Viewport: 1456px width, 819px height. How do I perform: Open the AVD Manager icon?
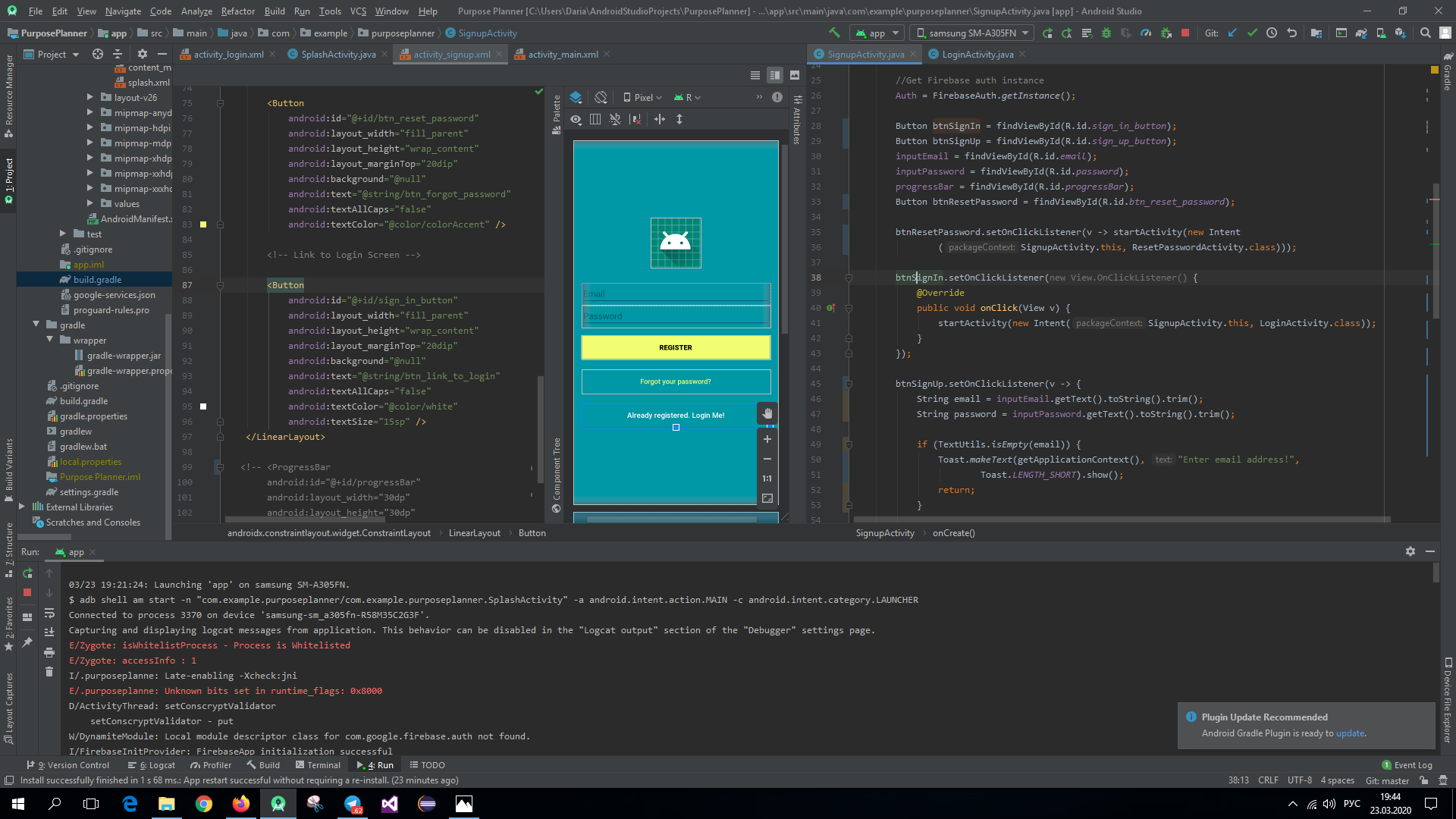(1381, 33)
